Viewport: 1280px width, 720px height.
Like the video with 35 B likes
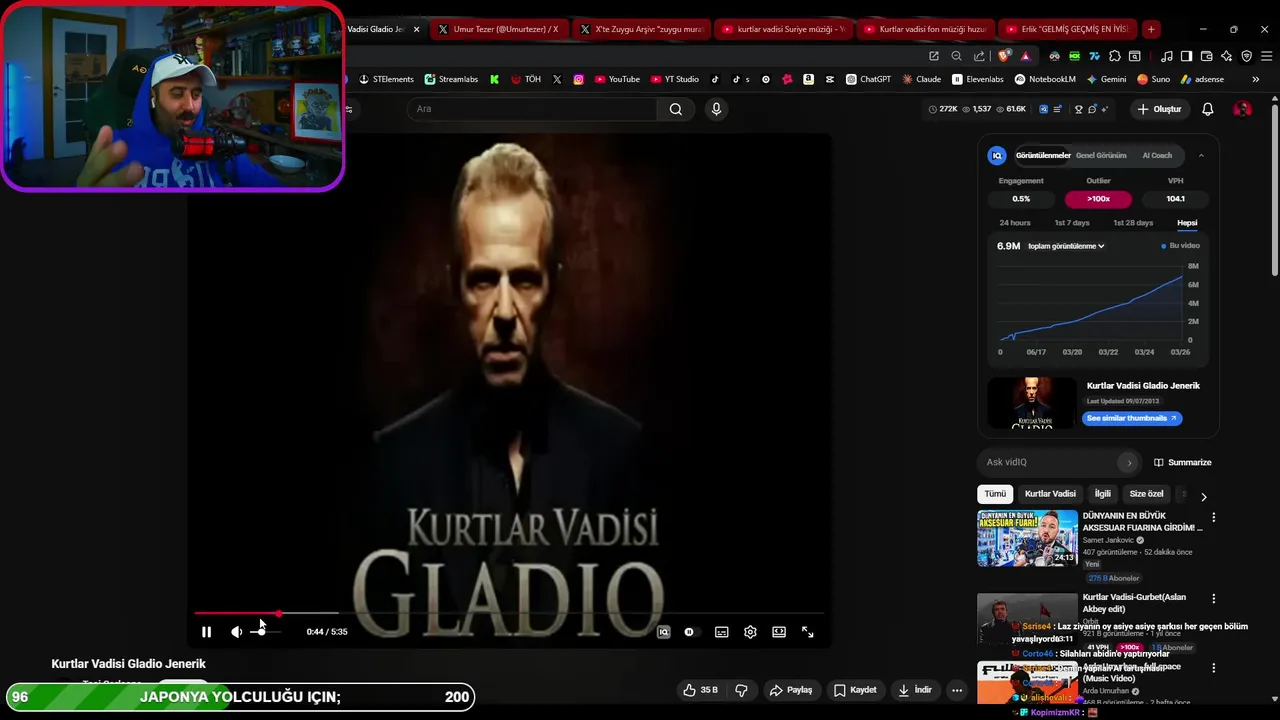[700, 690]
